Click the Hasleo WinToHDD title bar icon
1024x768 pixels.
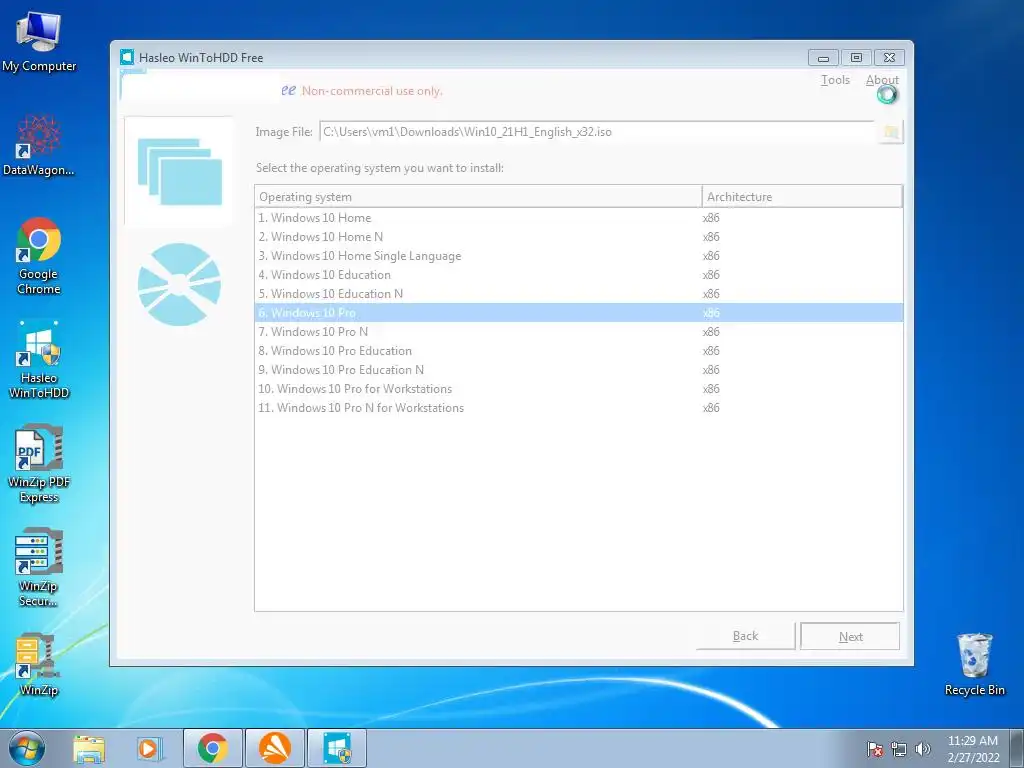click(x=127, y=57)
